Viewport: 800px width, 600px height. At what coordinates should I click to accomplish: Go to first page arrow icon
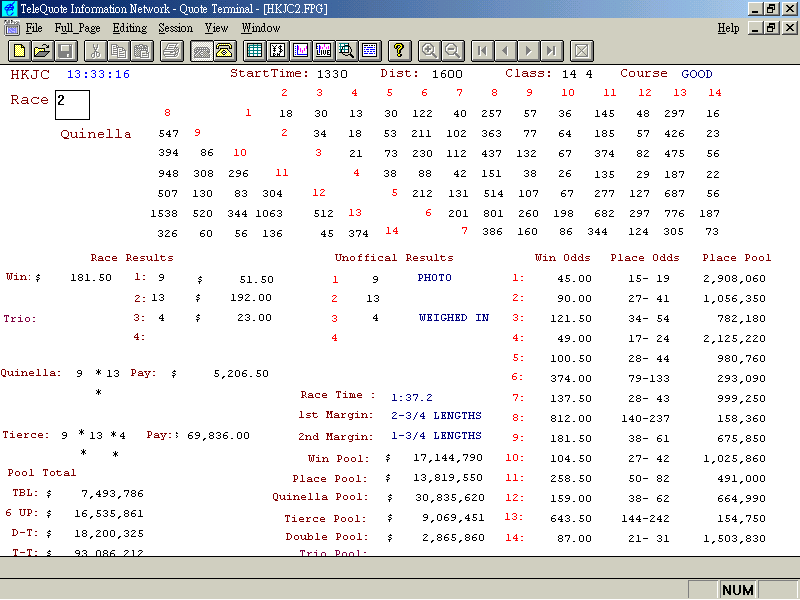click(x=482, y=51)
